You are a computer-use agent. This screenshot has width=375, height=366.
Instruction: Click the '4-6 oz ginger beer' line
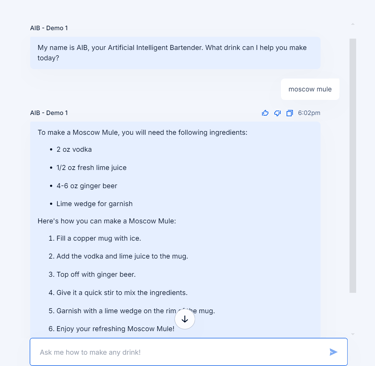[87, 186]
